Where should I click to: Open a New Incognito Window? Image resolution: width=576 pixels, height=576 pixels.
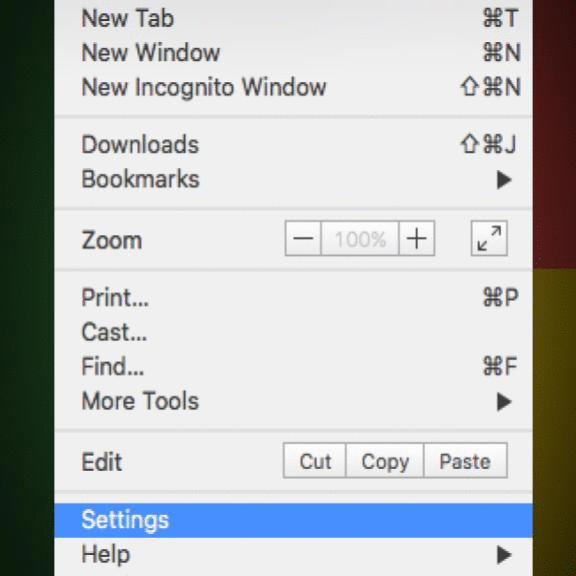click(294, 87)
